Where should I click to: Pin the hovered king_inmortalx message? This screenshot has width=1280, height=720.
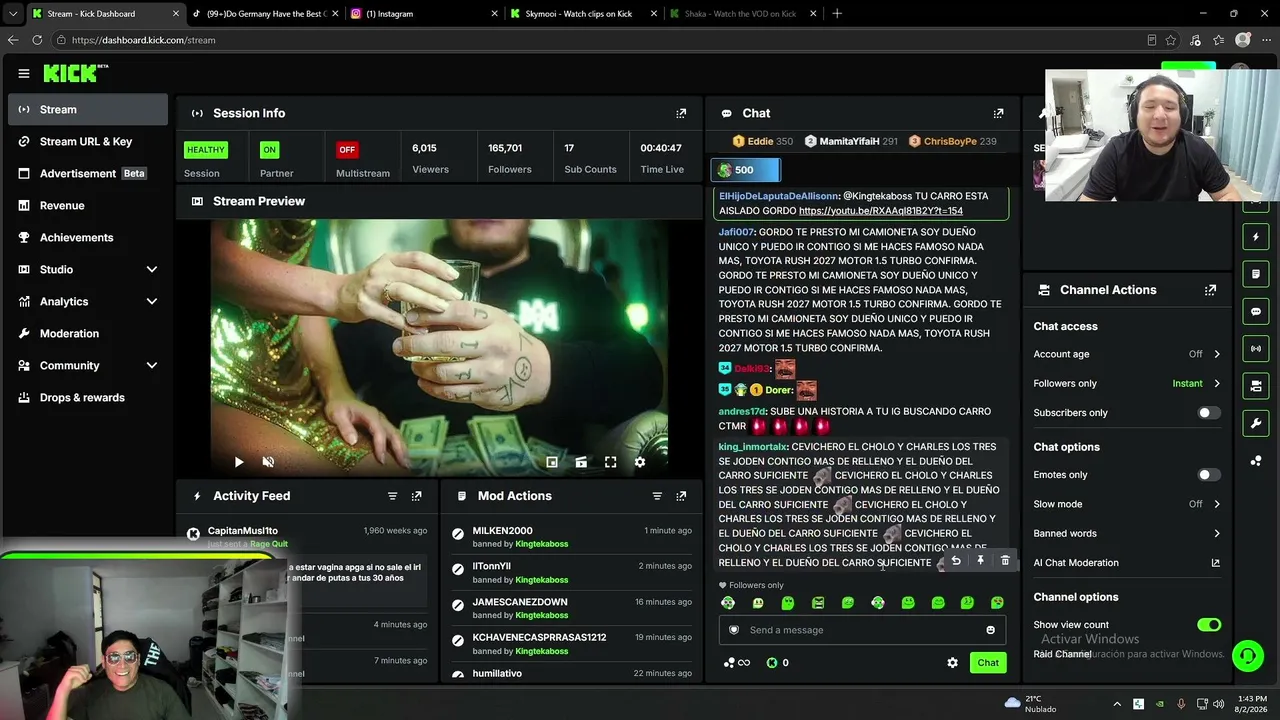[x=980, y=561]
